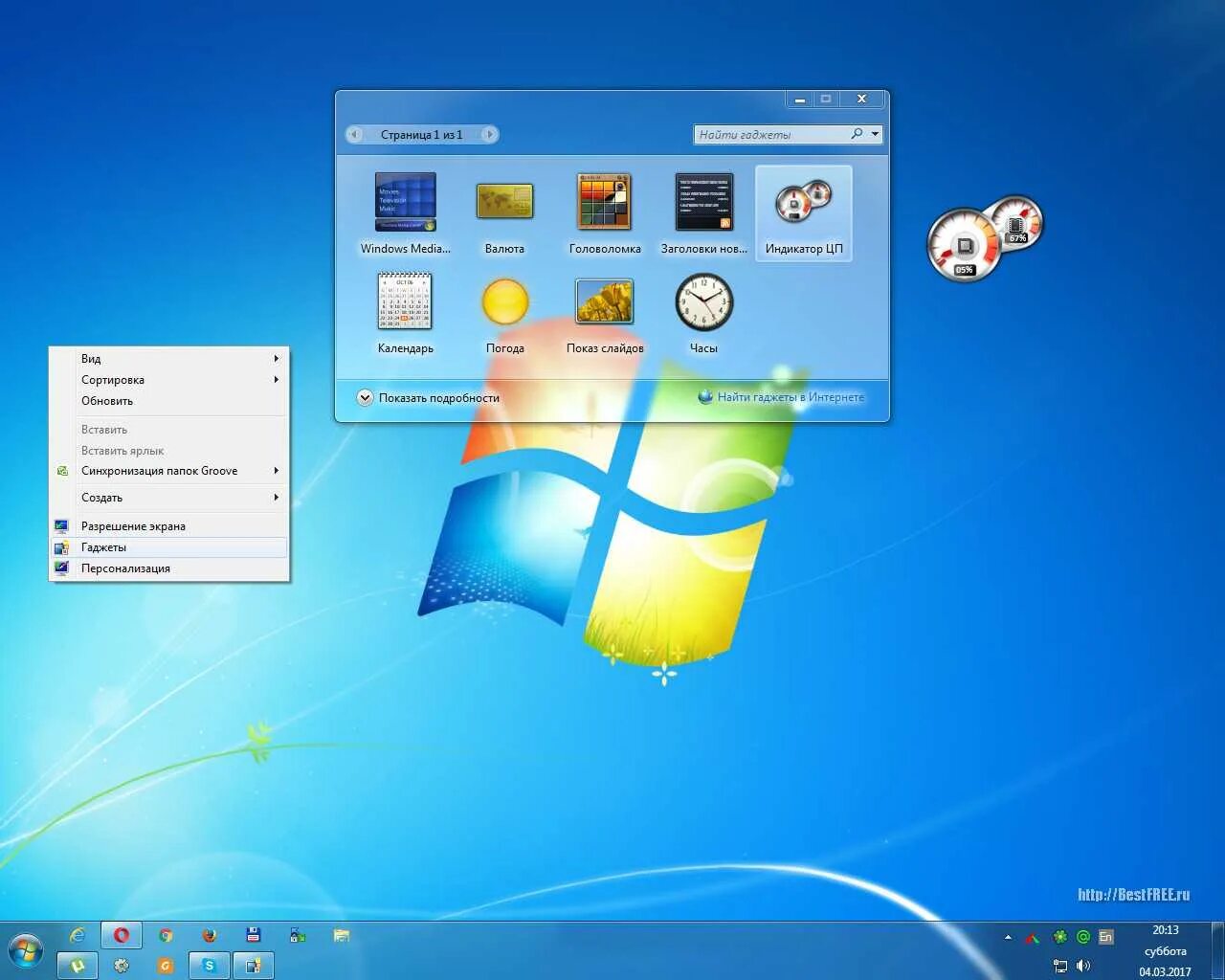Launch Google Chrome from taskbar
Screen dimensions: 1225x980
tap(166, 935)
